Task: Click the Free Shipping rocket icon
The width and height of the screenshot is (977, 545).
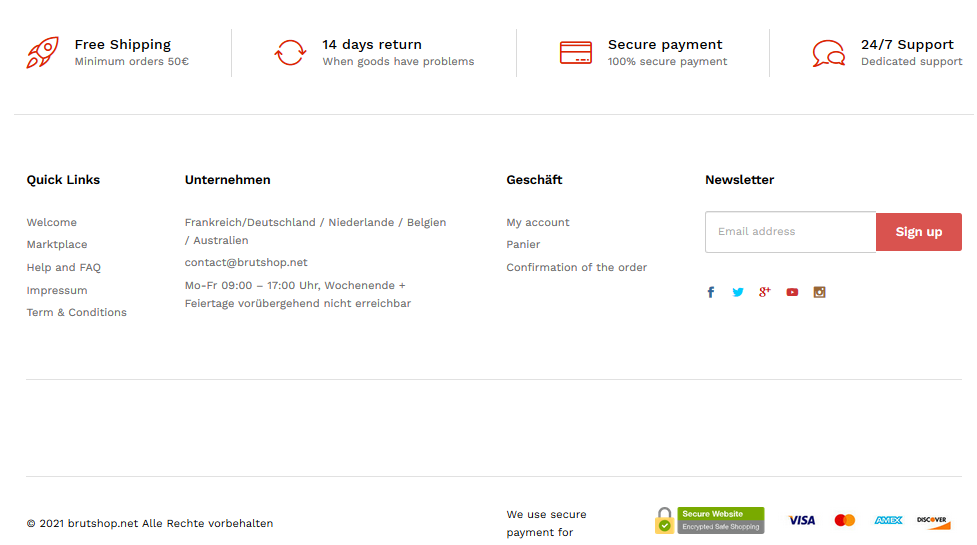Action: (x=42, y=52)
